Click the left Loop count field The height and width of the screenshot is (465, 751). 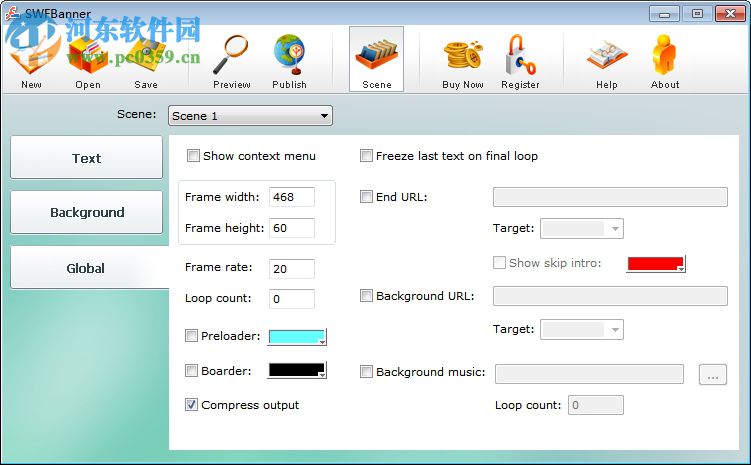coord(292,299)
